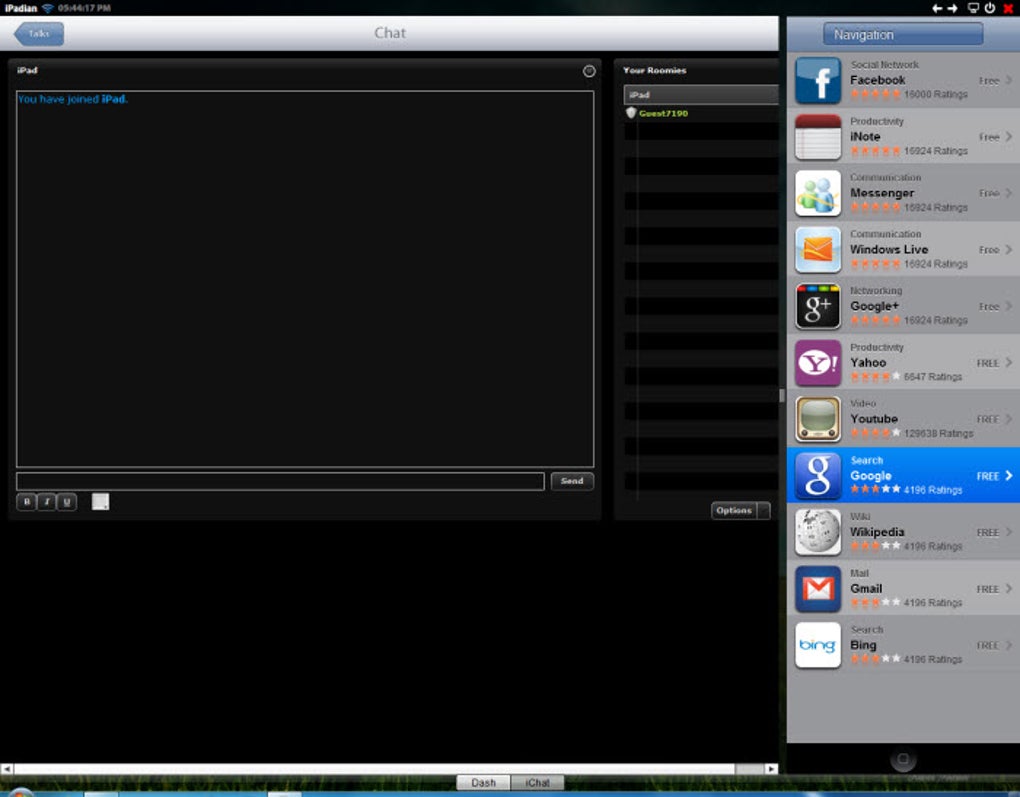This screenshot has width=1020, height=797.
Task: Click the home button below the Navigation panel
Action: [903, 759]
